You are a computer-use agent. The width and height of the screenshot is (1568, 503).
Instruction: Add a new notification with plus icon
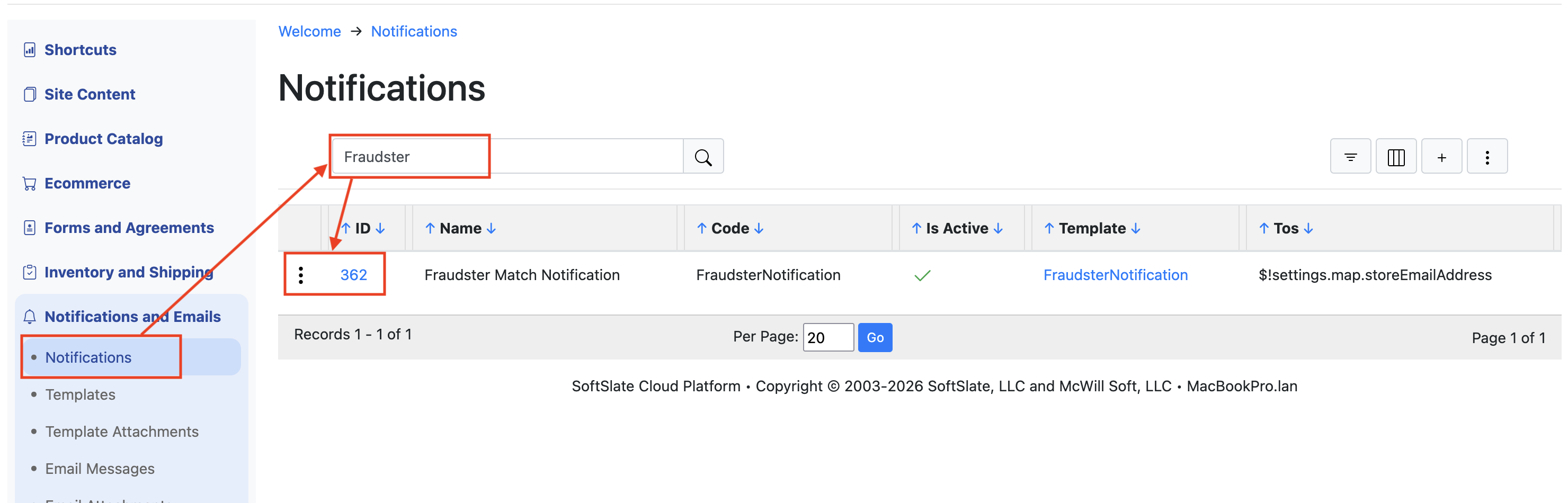(1441, 157)
